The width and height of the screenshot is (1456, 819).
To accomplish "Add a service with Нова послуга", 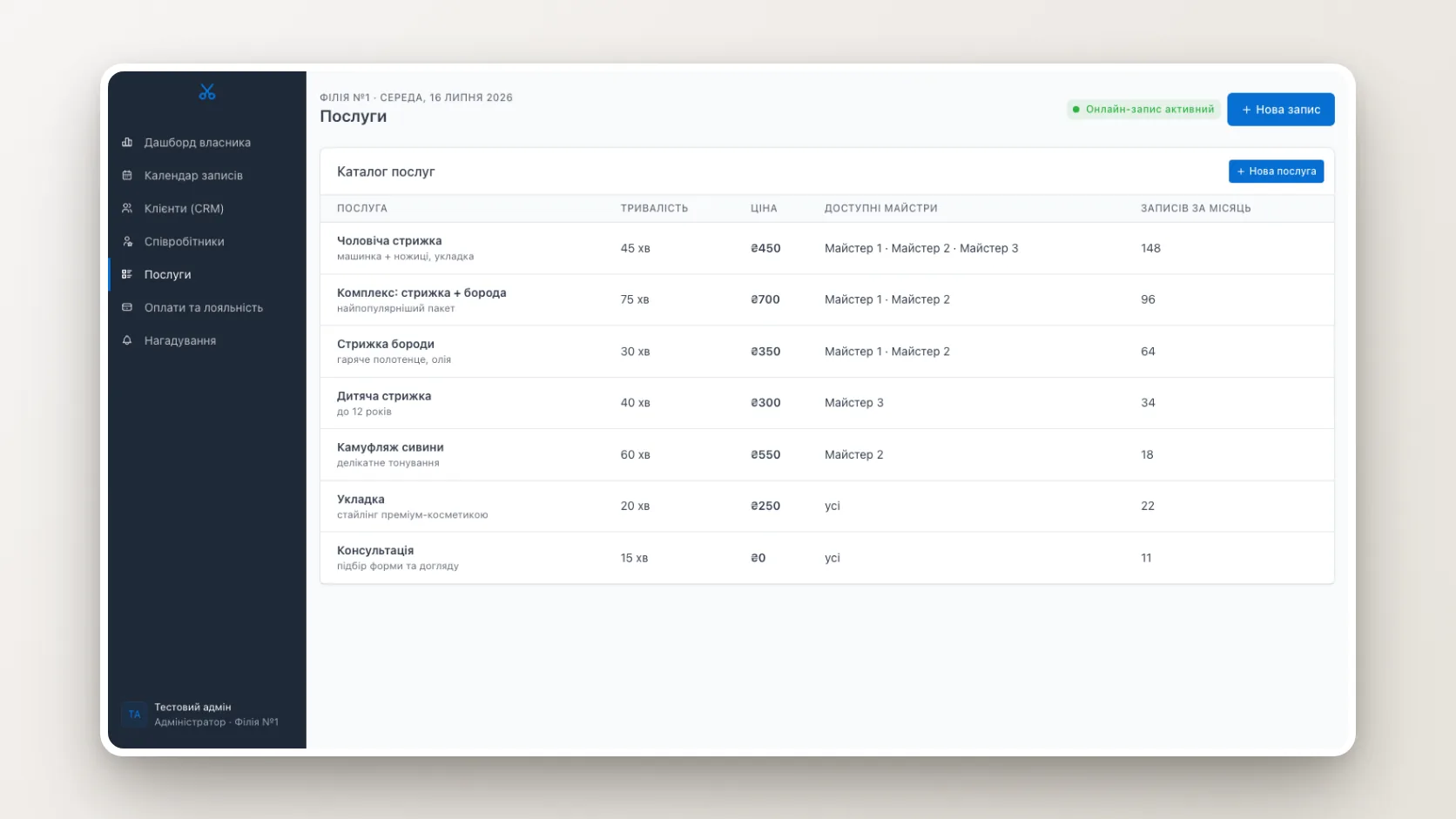I will 1276,171.
